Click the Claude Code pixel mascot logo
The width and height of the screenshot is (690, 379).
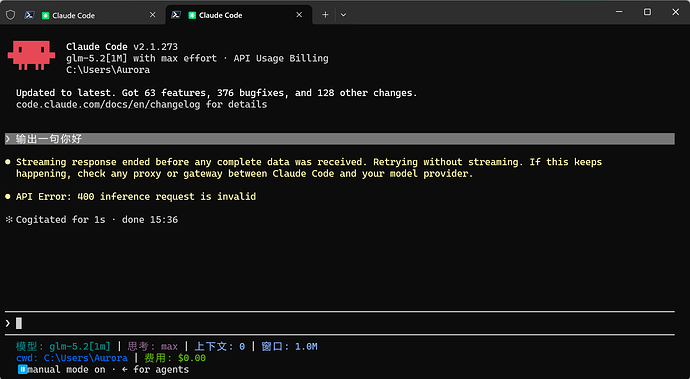(x=31, y=55)
